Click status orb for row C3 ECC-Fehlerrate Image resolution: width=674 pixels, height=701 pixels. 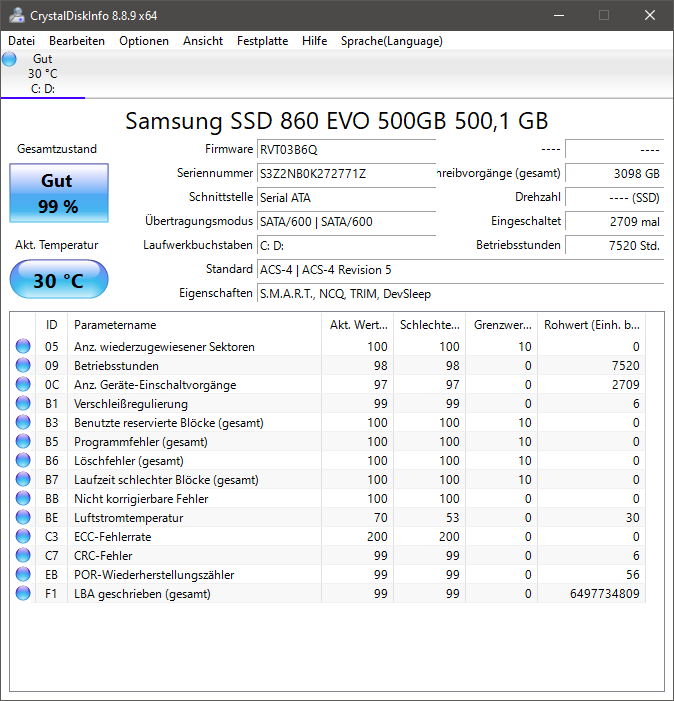(23, 536)
